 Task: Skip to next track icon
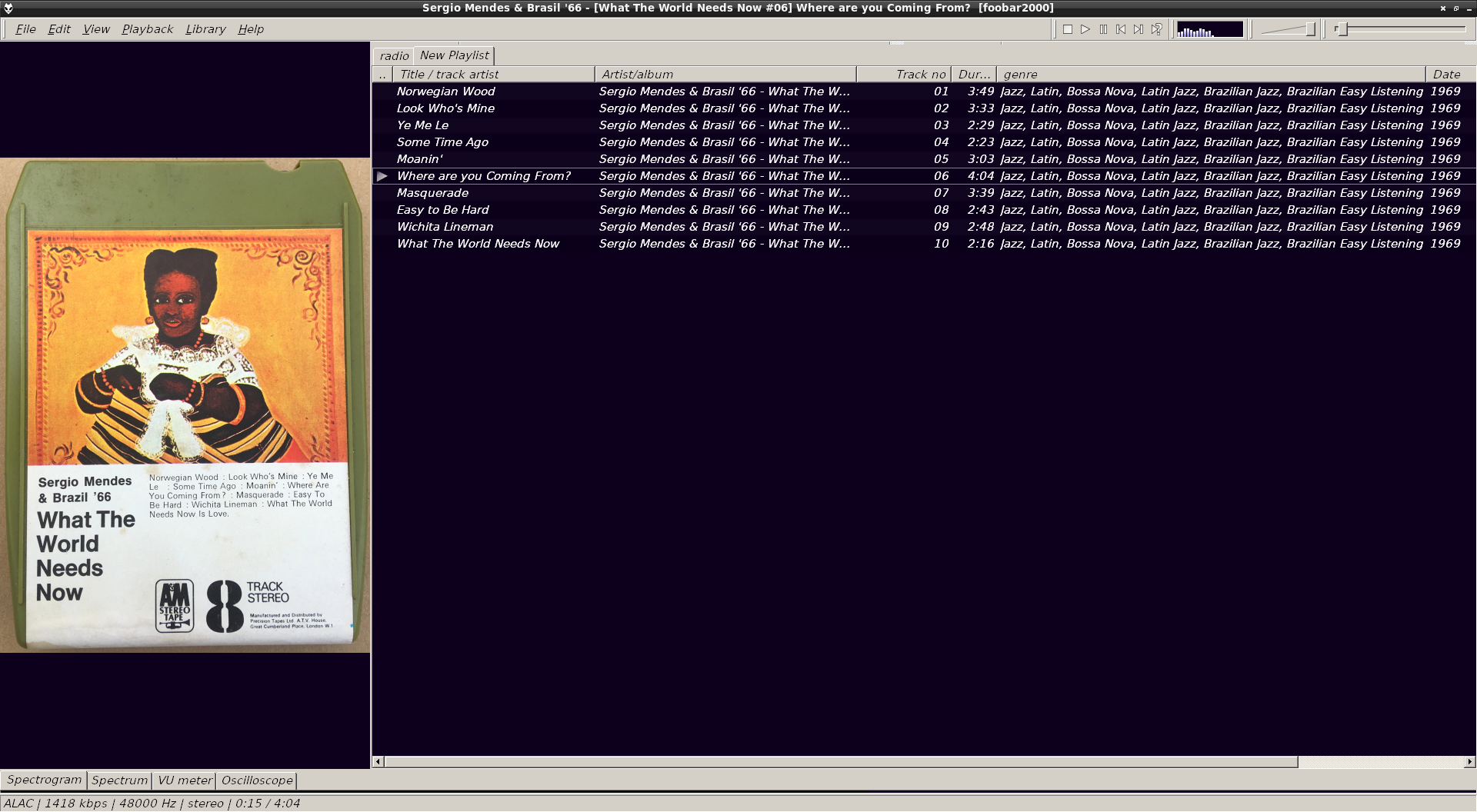click(1139, 29)
